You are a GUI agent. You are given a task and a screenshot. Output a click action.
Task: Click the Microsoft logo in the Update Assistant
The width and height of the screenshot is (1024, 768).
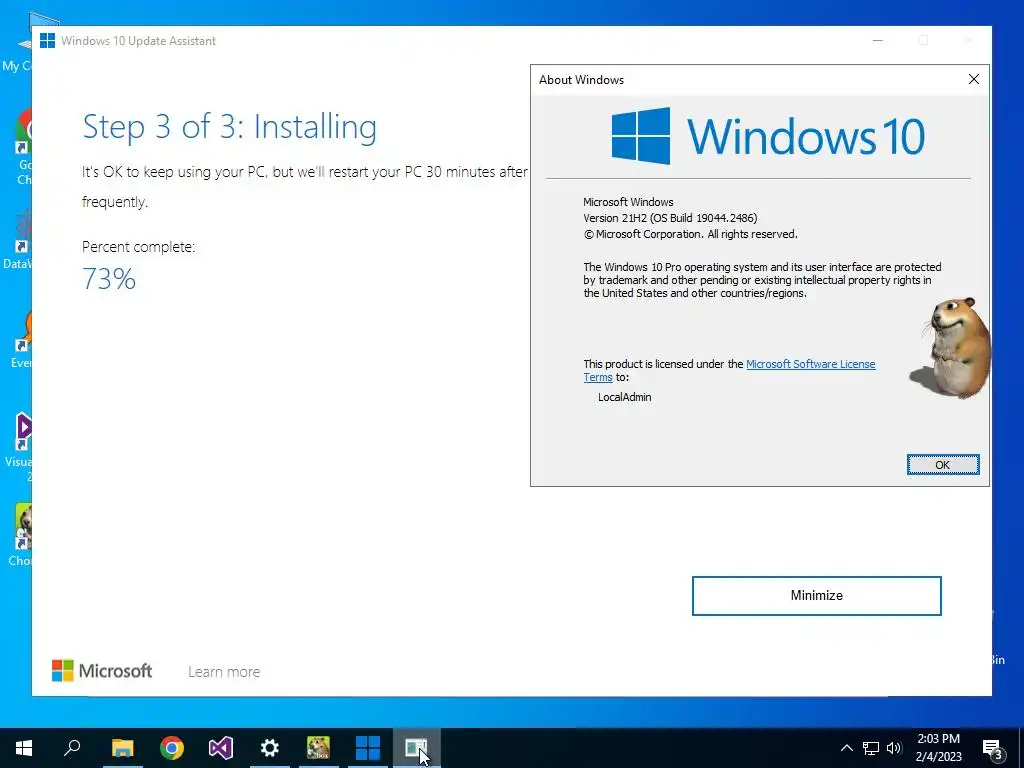102,671
